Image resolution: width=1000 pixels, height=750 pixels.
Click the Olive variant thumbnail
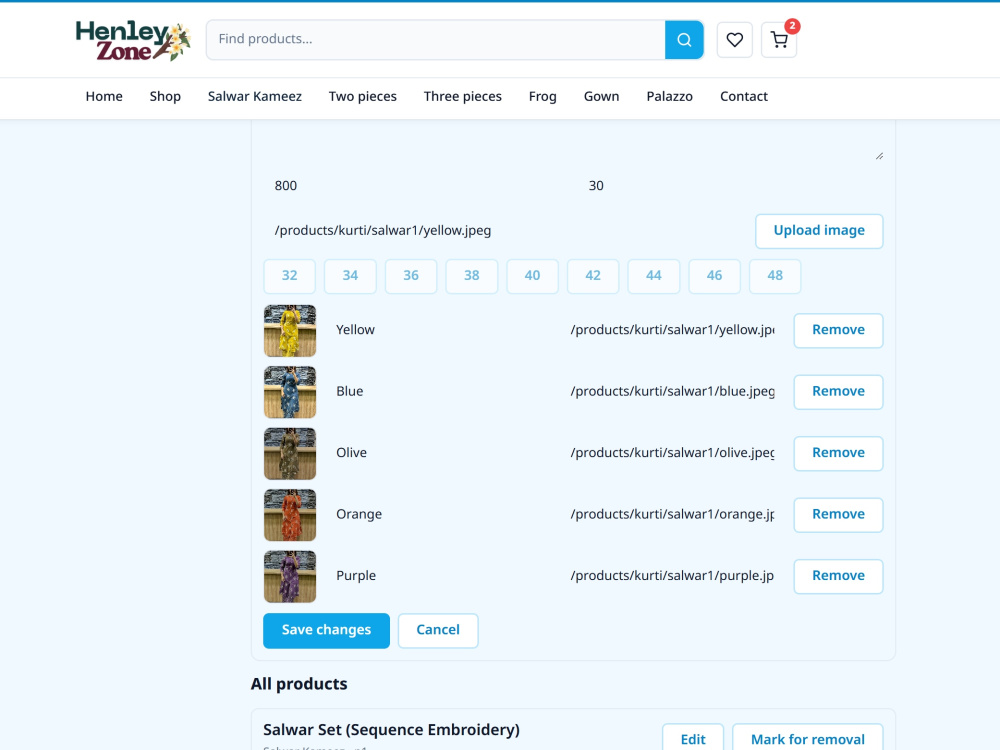(x=290, y=453)
